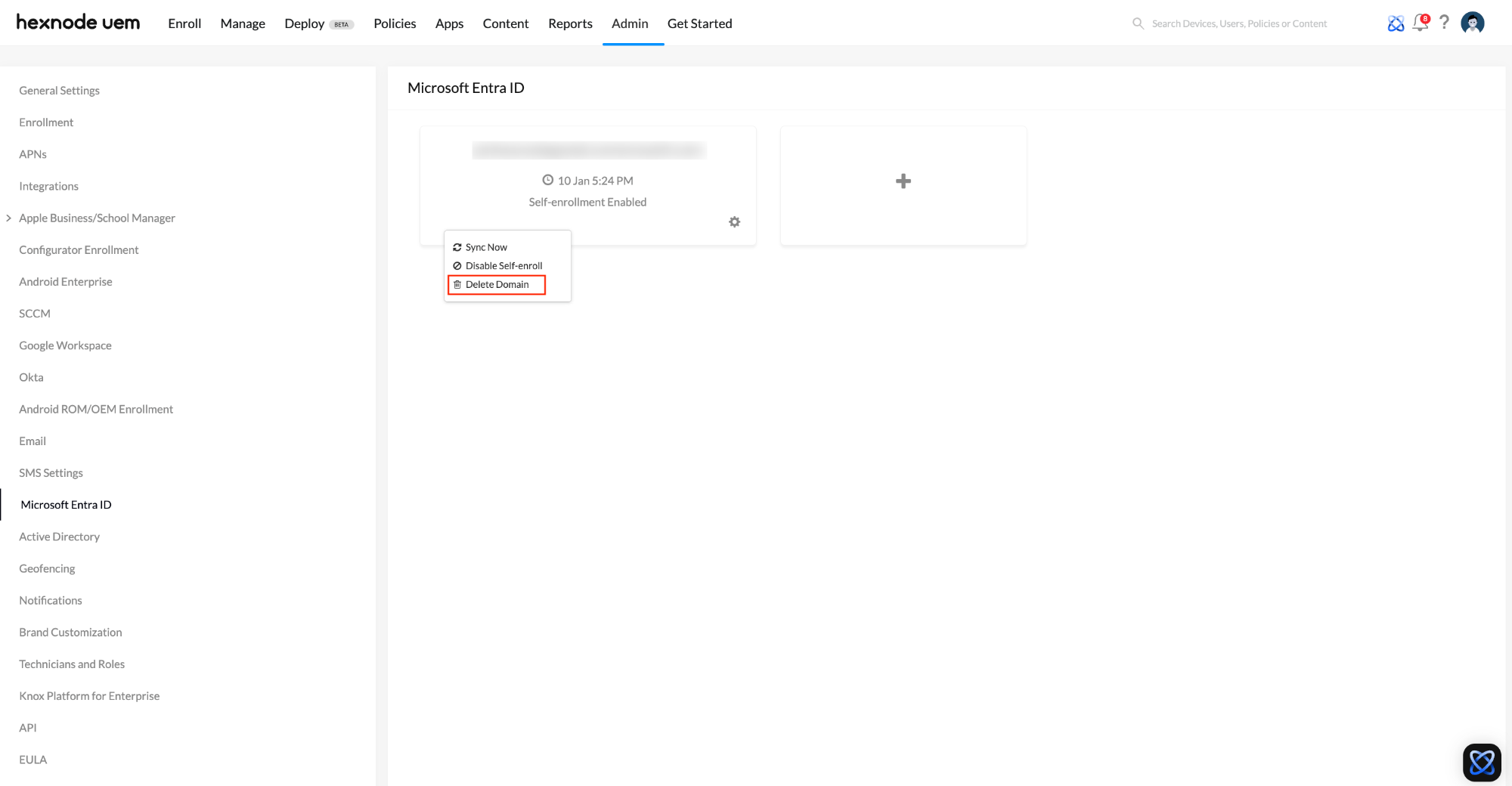Open Geofencing settings
Image resolution: width=1512 pixels, height=786 pixels.
47,568
